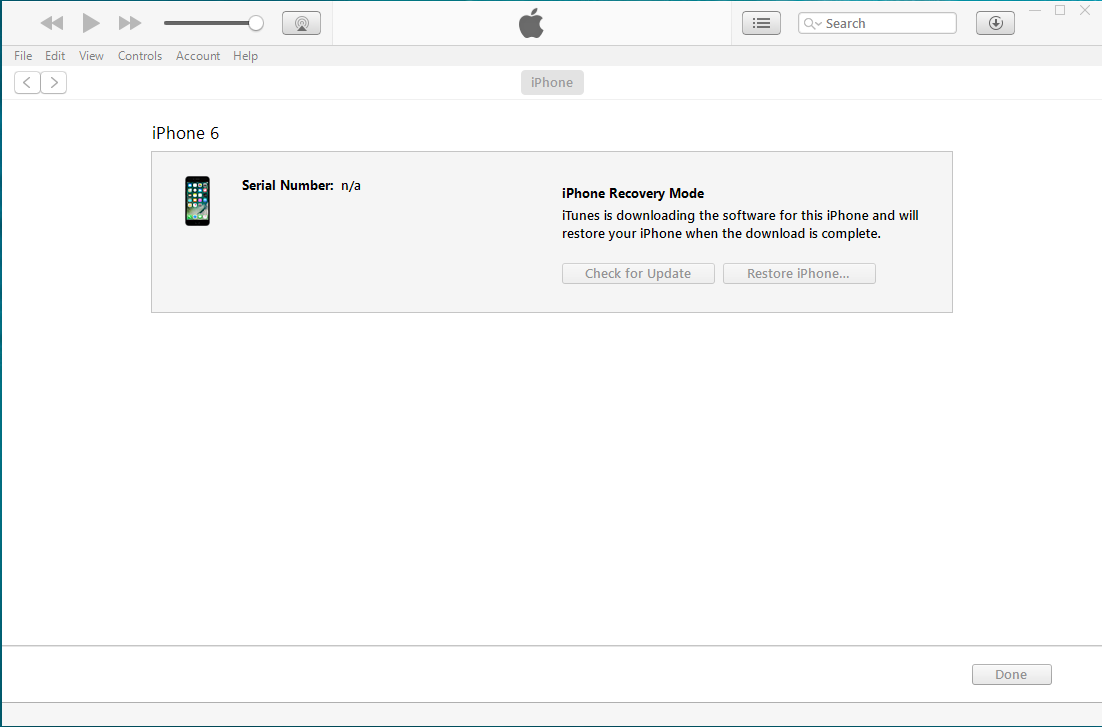Open the File menu
1102x727 pixels.
point(22,56)
